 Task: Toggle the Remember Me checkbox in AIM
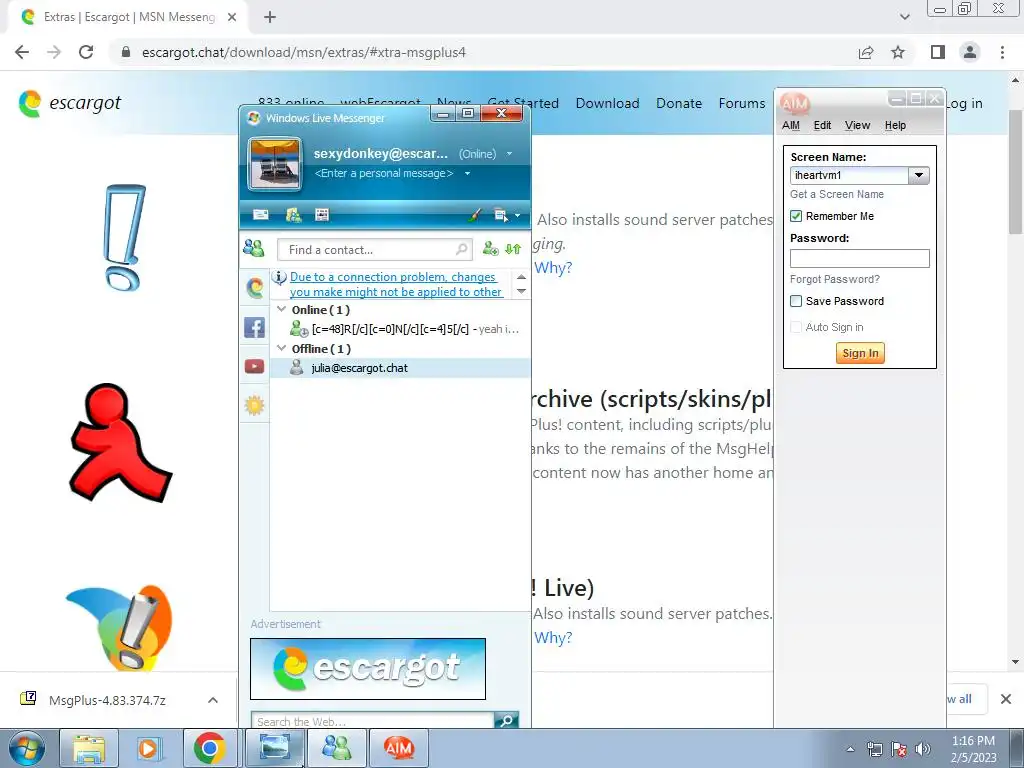pyautogui.click(x=796, y=216)
